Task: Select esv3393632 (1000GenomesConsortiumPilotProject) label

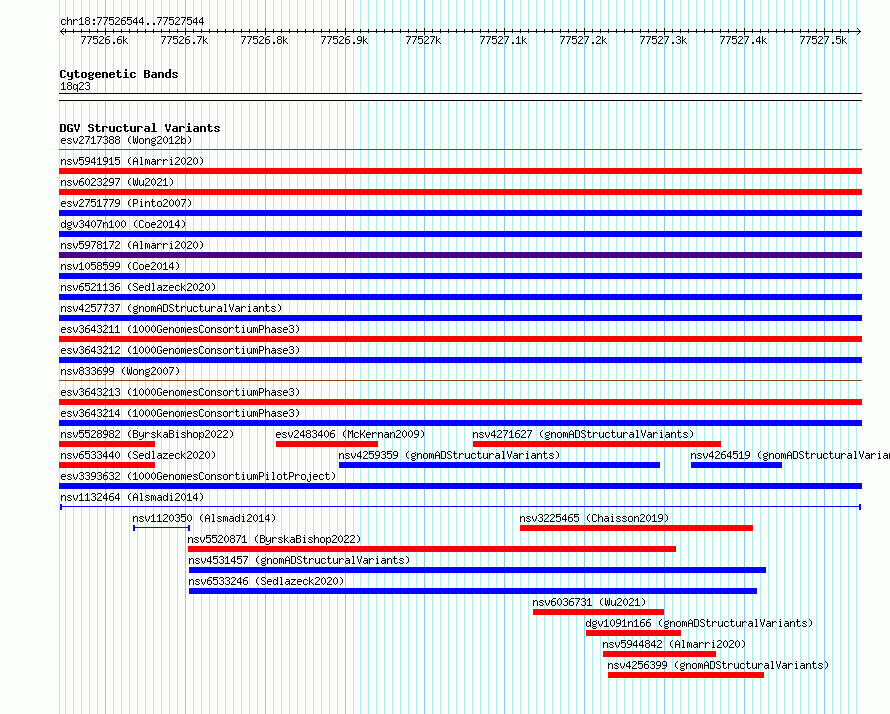Action: coord(198,476)
